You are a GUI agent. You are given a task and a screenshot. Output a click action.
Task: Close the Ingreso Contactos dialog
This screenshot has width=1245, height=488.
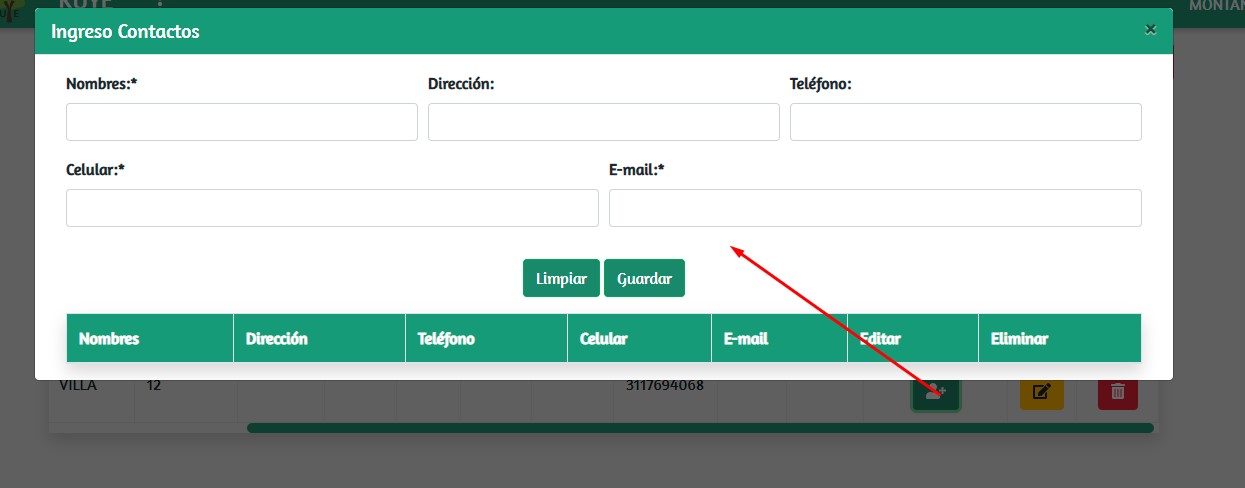[x=1150, y=30]
